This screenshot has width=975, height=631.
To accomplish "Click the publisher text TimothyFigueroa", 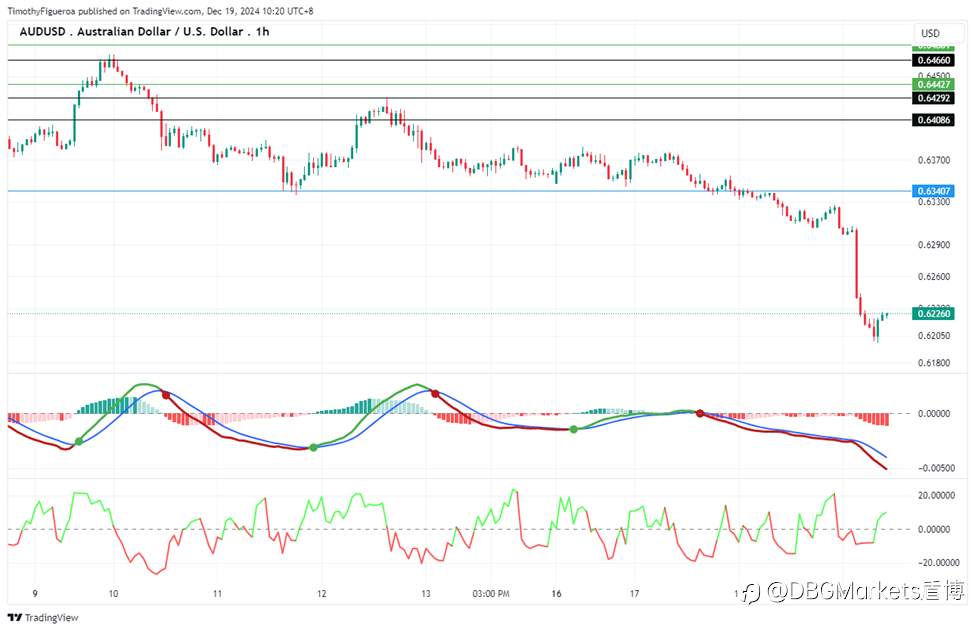I will [42, 11].
